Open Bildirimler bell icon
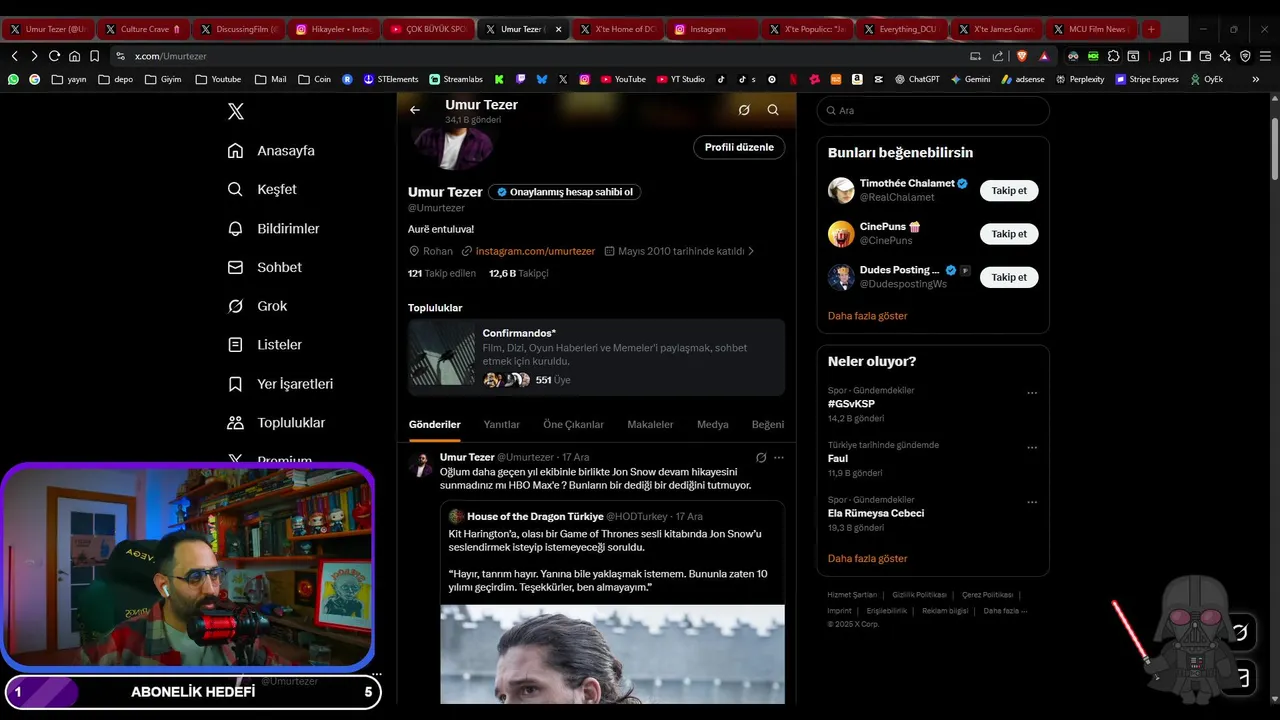Viewport: 1280px width, 720px height. 235,228
